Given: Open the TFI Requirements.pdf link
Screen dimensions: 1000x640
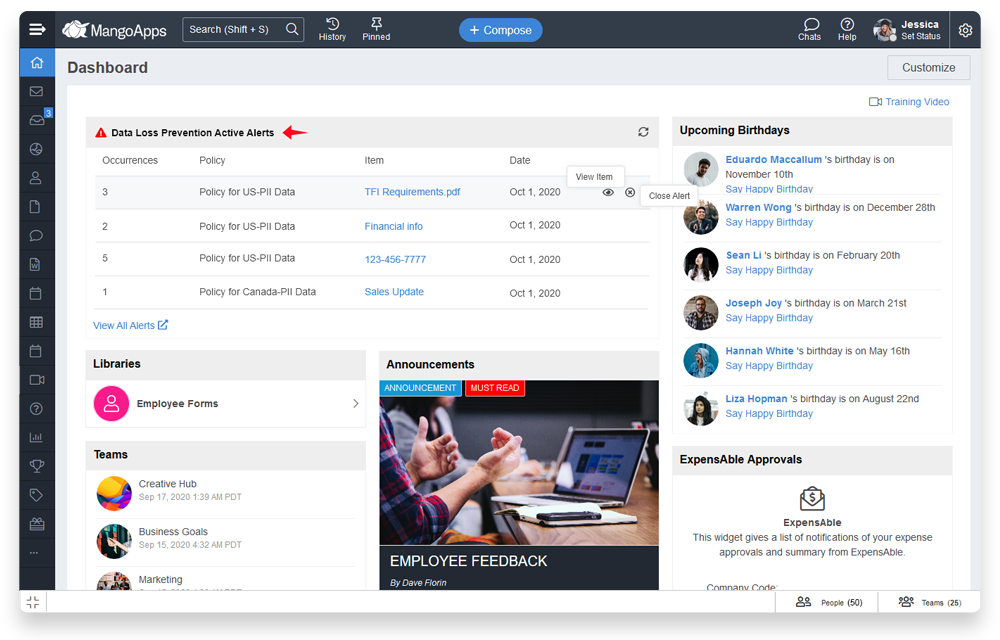Looking at the screenshot, I should pos(412,192).
